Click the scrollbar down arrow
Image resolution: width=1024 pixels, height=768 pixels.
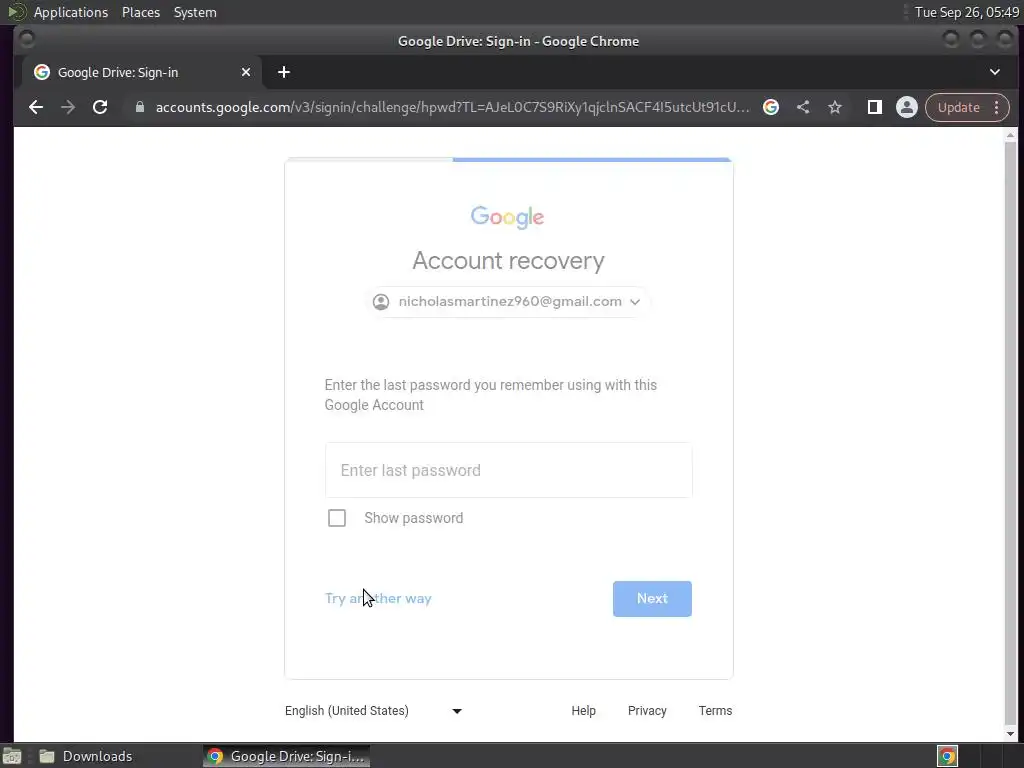(1010, 733)
